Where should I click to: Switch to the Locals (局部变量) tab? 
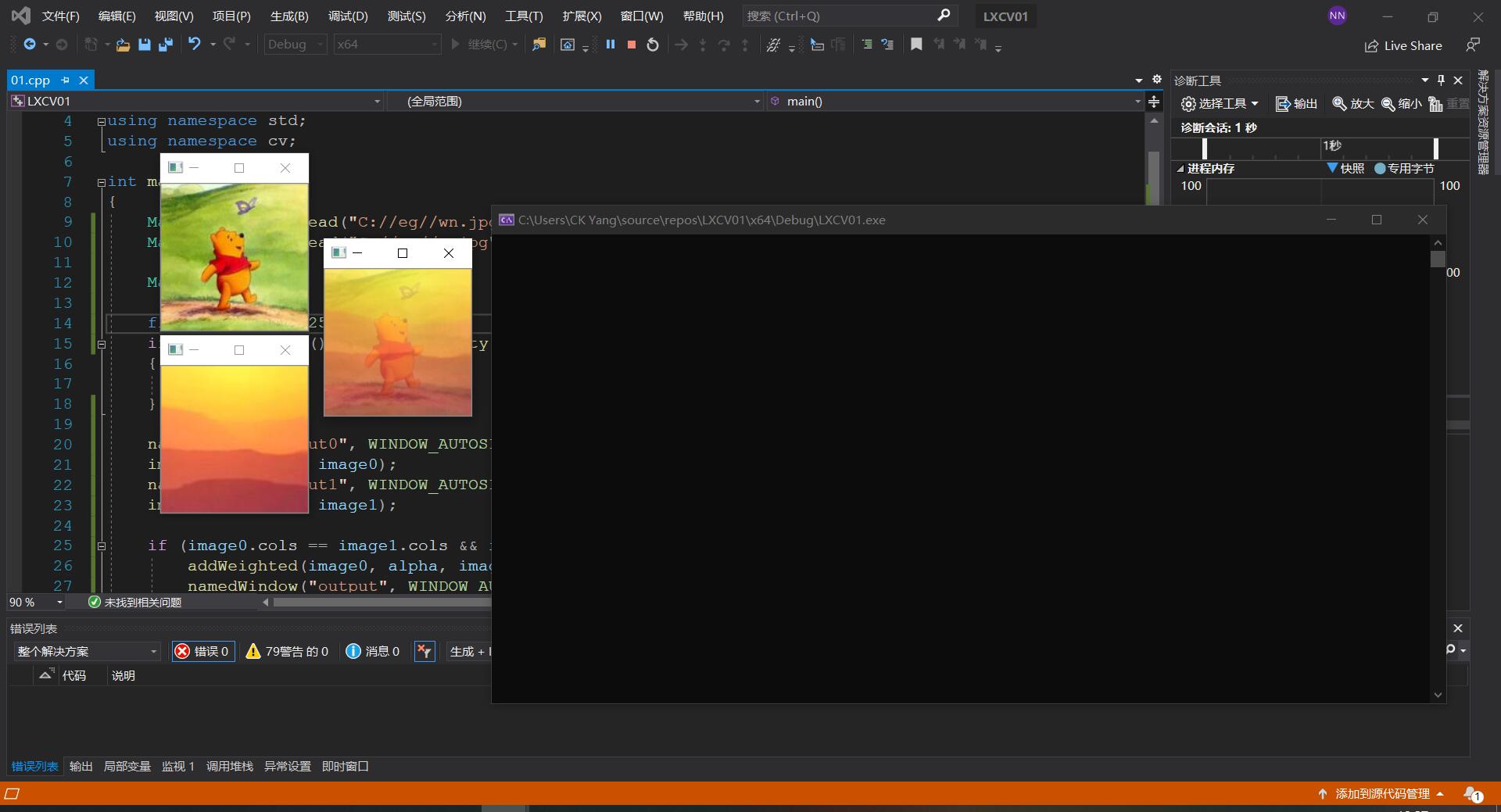pos(127,766)
